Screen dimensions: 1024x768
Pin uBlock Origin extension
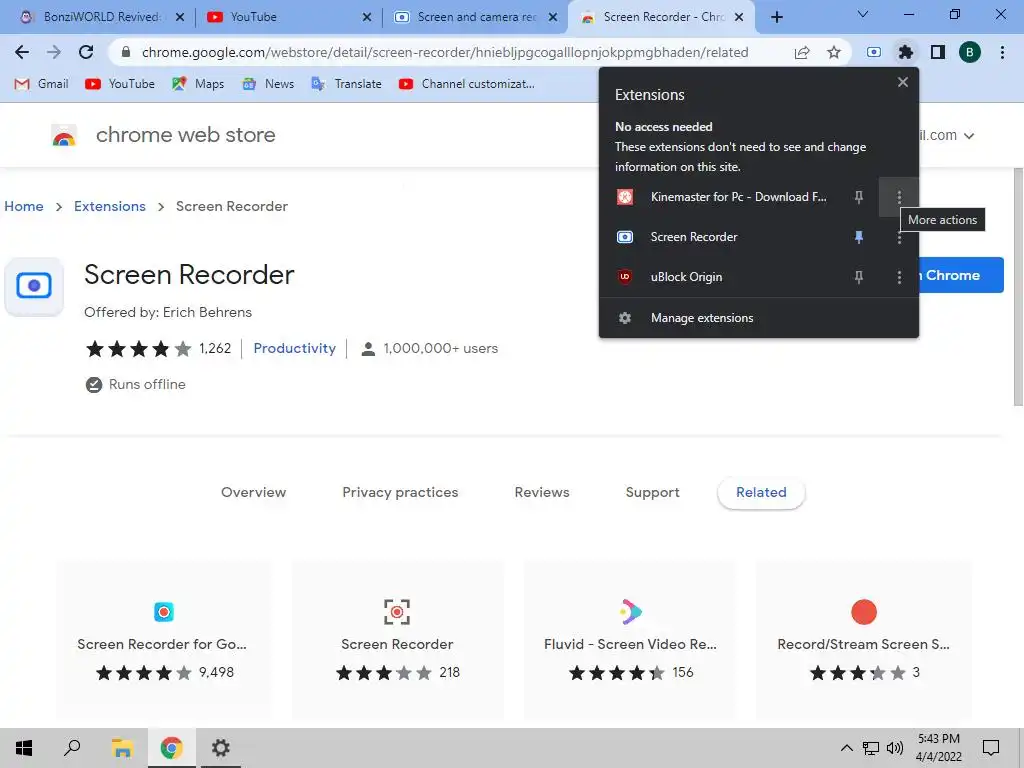[x=859, y=277]
